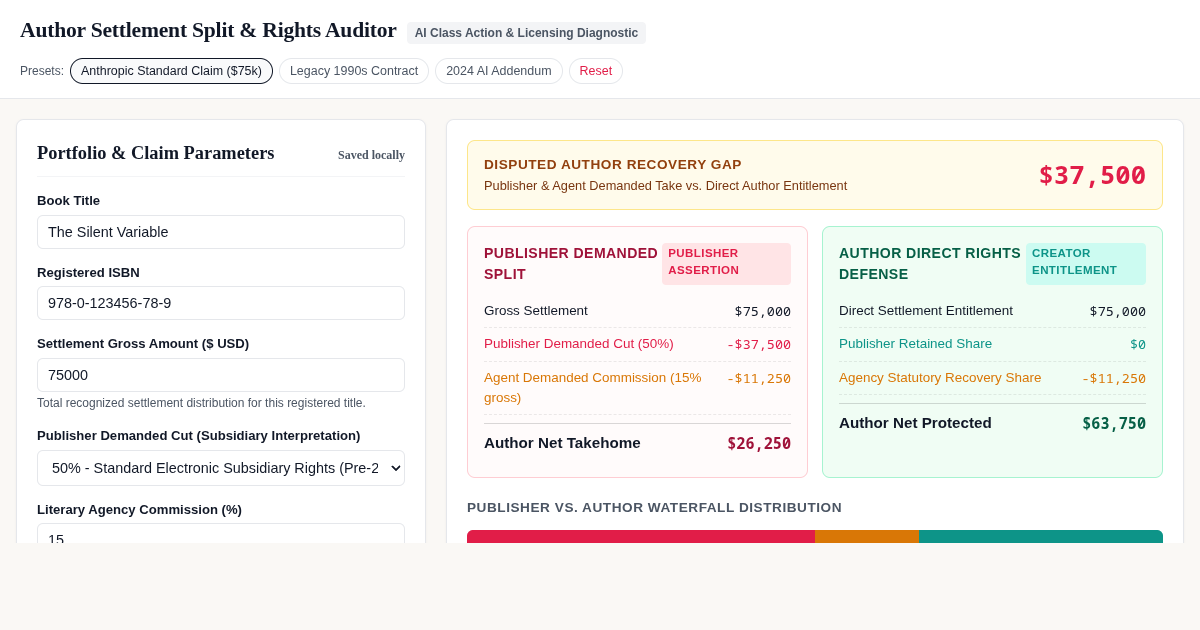Click the red publisher segment of waterfall bar
The image size is (1200, 630).
click(641, 537)
